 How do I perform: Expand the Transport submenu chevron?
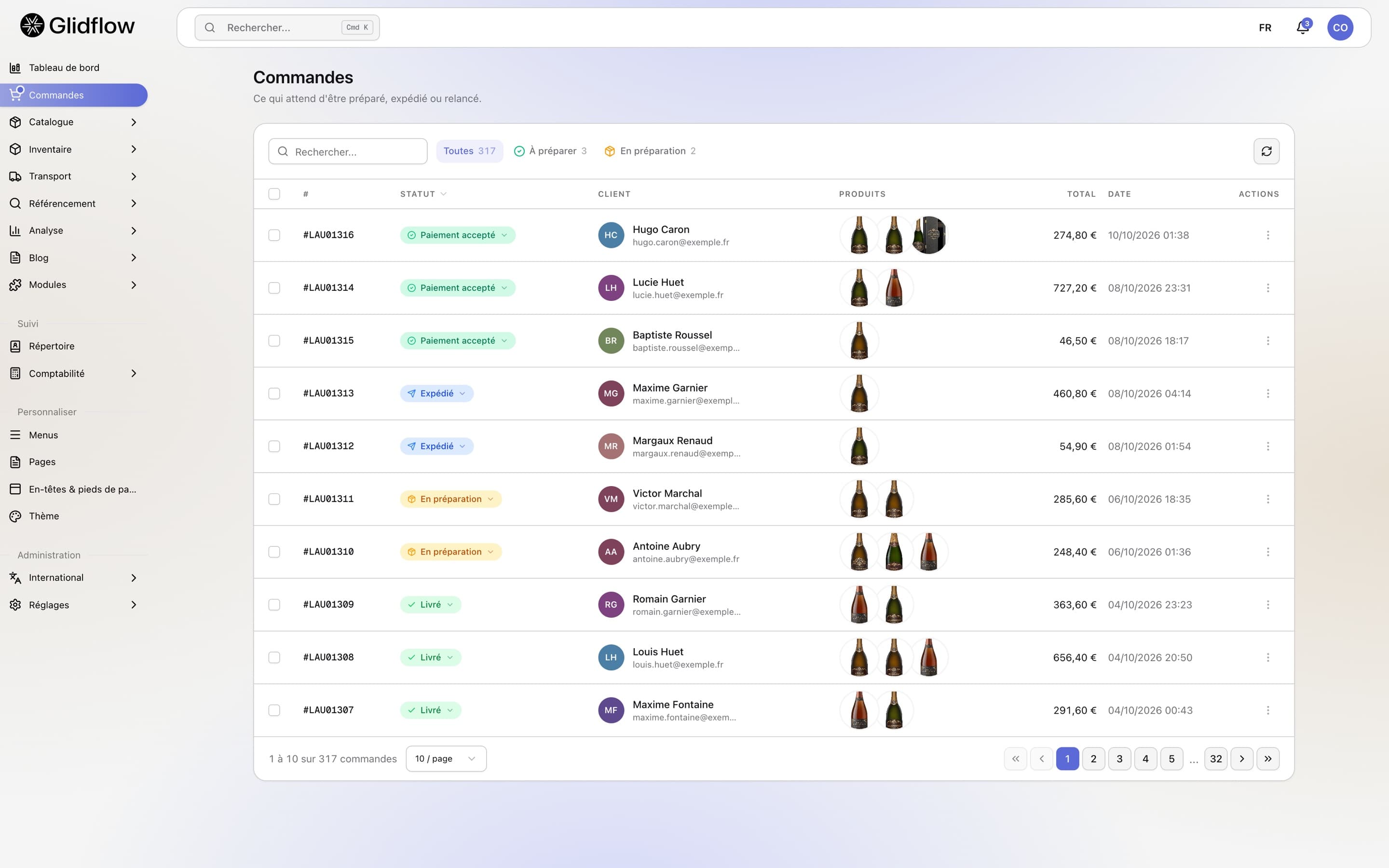[134, 176]
